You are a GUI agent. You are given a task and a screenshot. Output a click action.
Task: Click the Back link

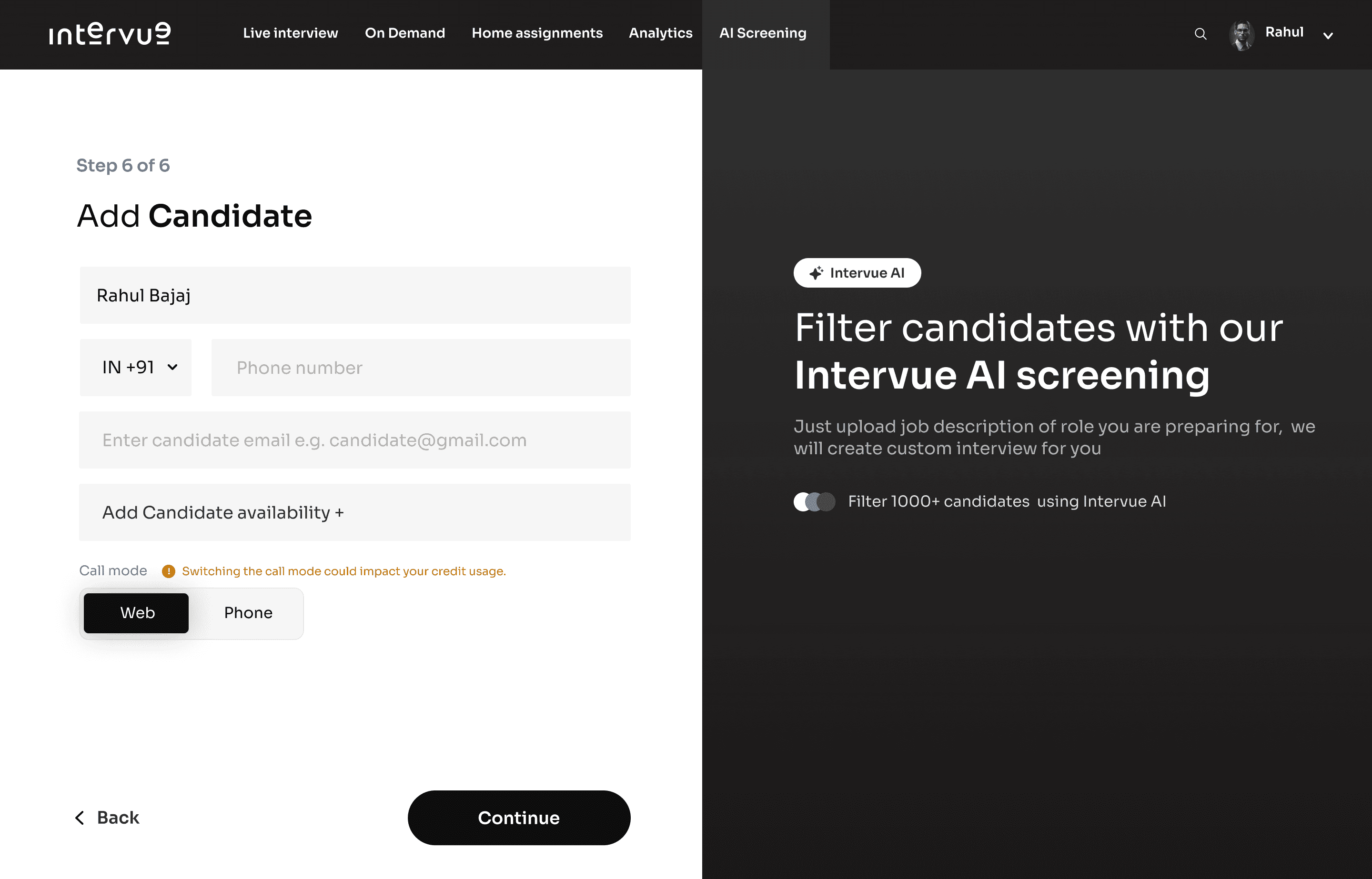(x=117, y=818)
